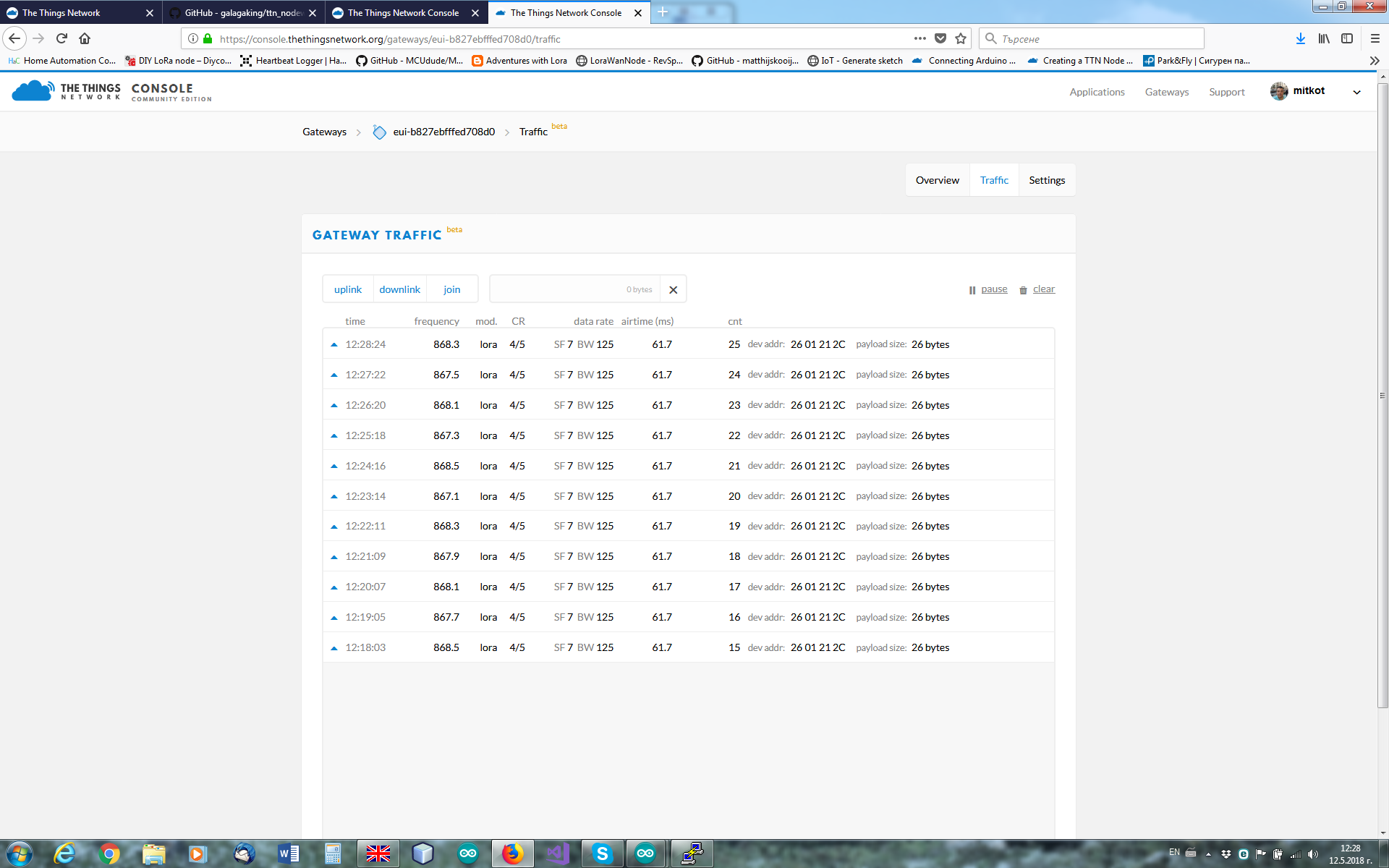Expand the 12:24:16 traffic row

688,466
